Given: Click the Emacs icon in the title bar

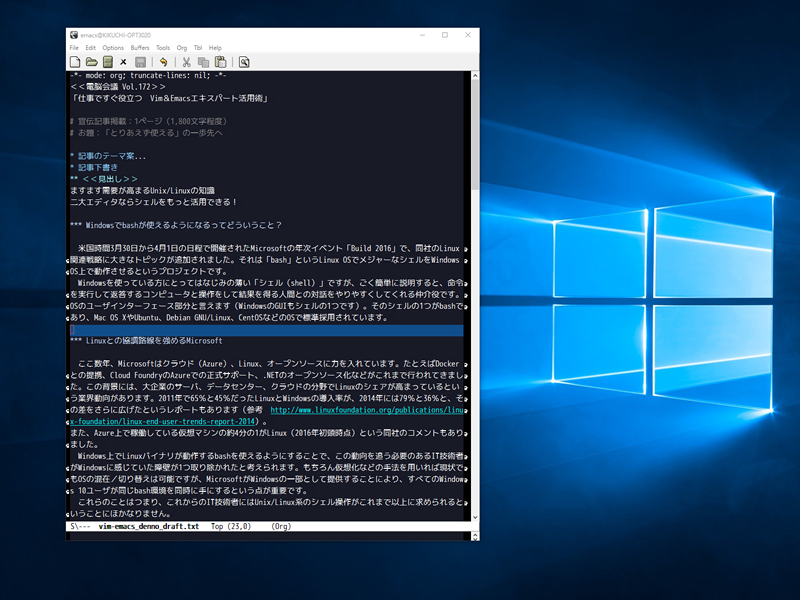Looking at the screenshot, I should tap(74, 35).
